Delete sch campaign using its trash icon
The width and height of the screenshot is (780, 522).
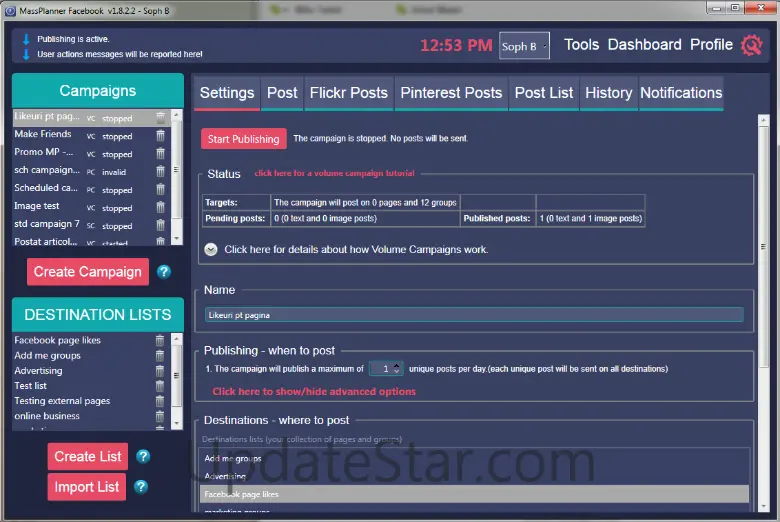coord(160,171)
